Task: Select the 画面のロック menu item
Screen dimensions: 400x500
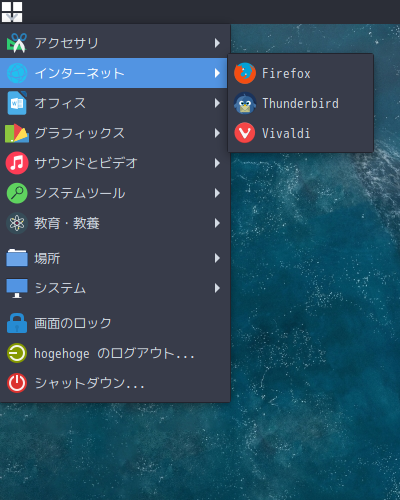Action: pyautogui.click(x=115, y=323)
